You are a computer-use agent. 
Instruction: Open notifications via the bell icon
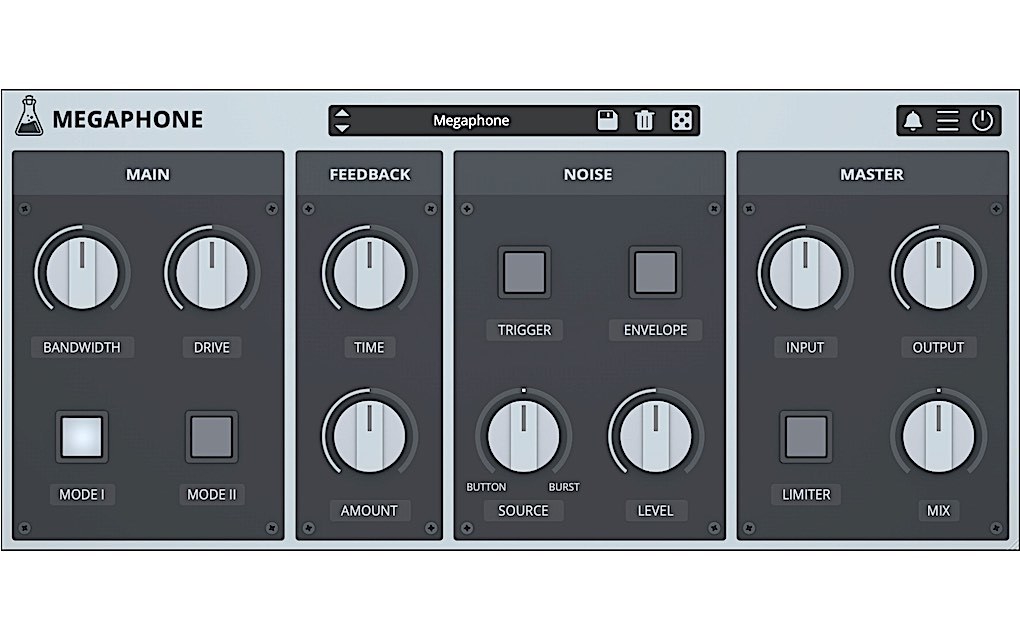[912, 120]
